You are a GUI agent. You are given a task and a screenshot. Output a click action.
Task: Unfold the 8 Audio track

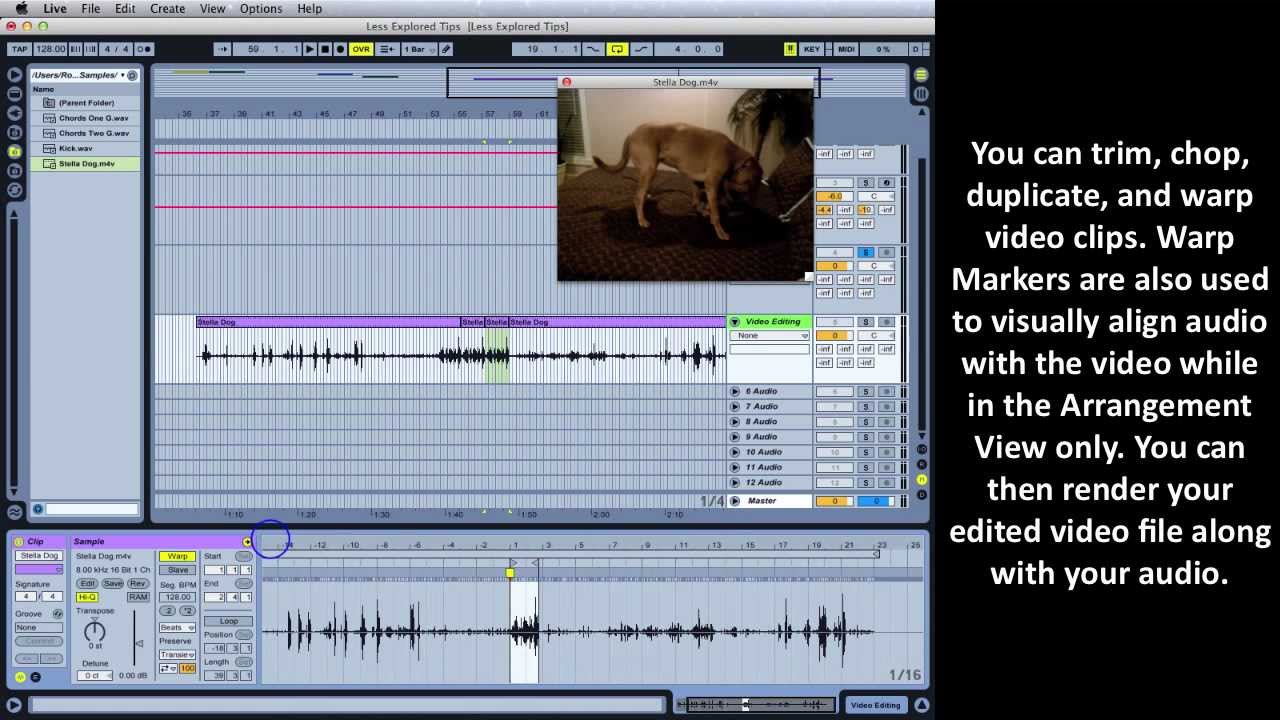coord(735,422)
